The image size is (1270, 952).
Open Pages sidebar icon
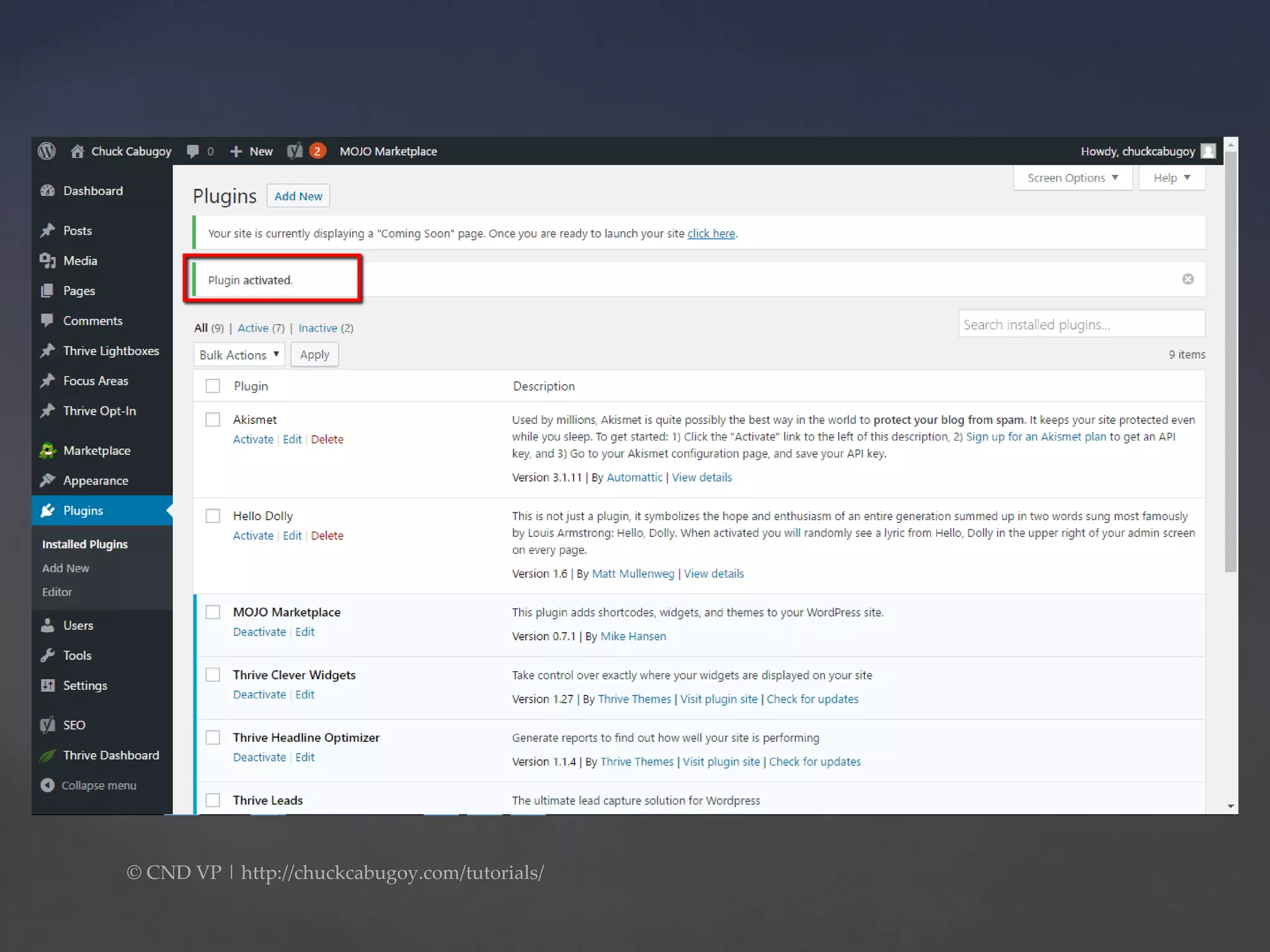tap(48, 291)
